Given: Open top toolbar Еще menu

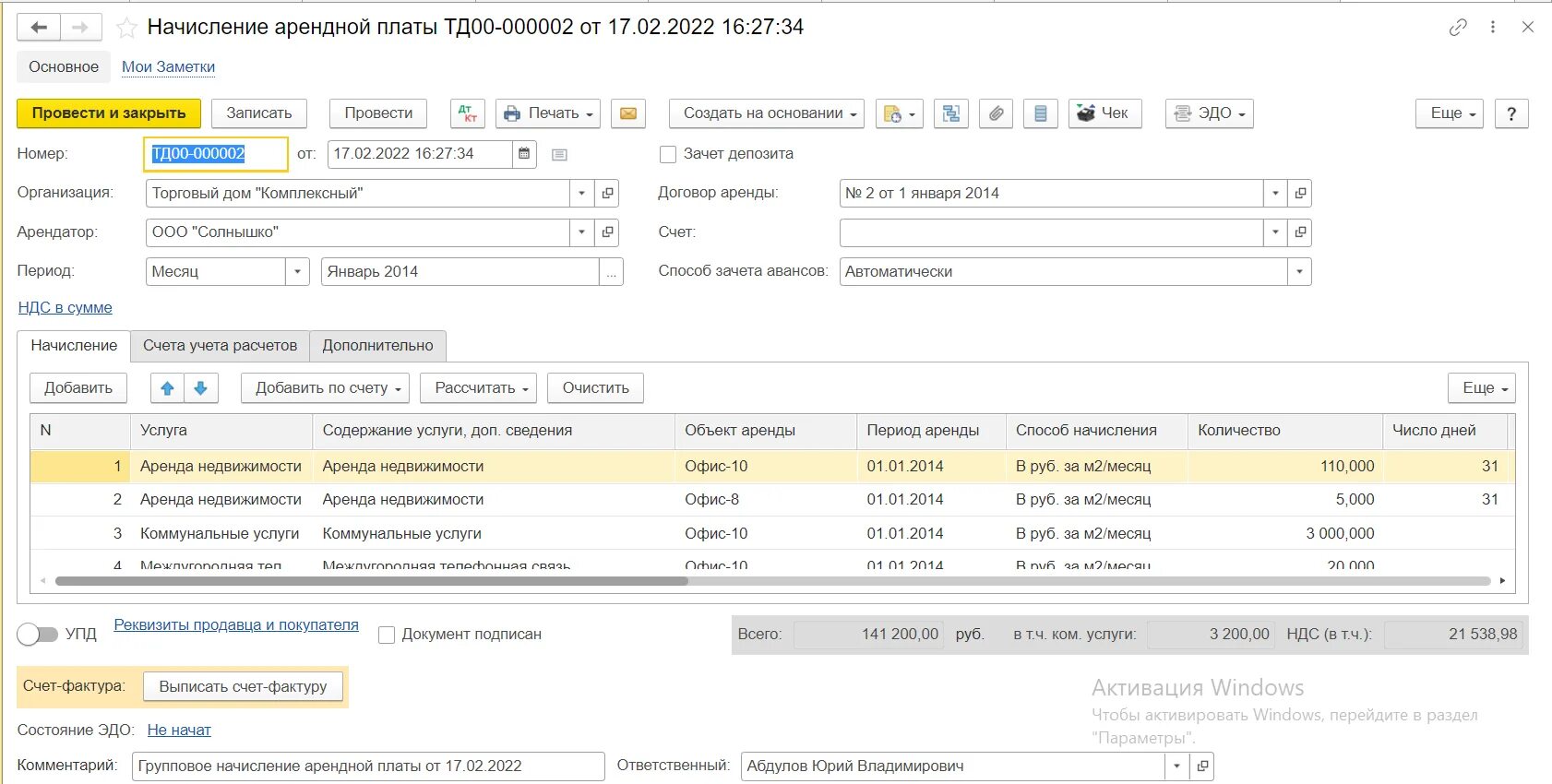Looking at the screenshot, I should pos(1450,113).
